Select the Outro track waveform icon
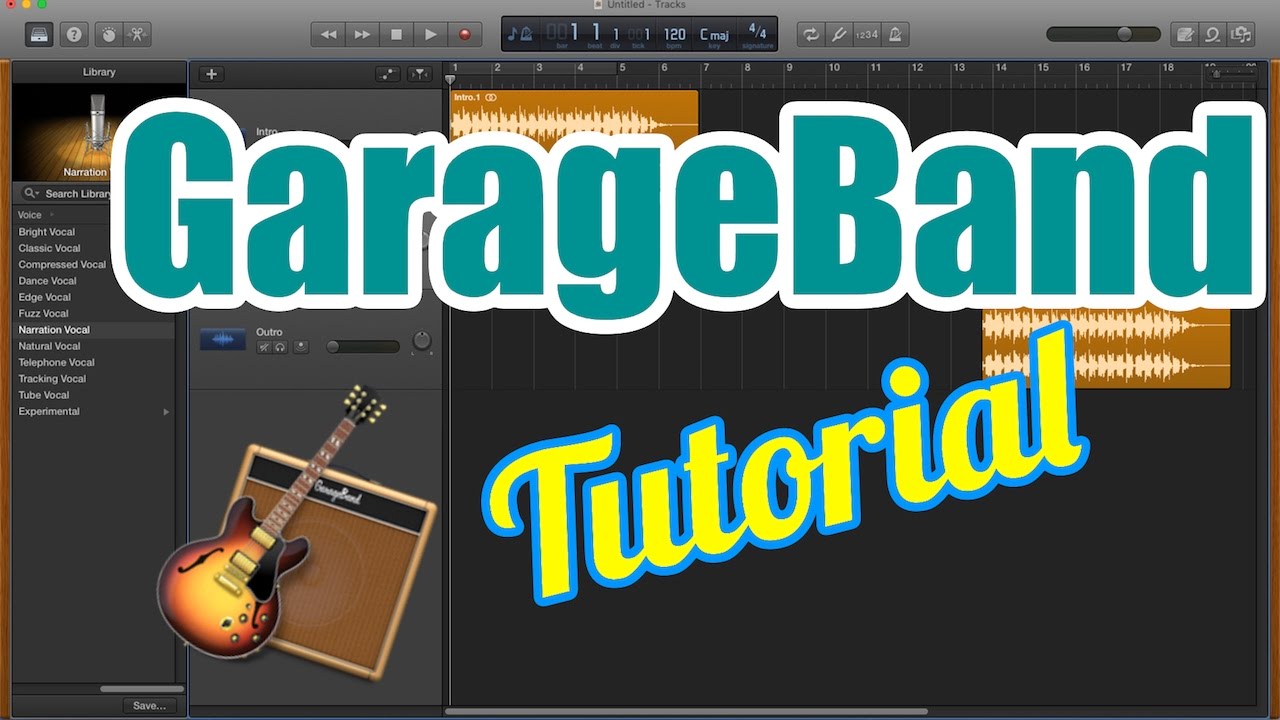Image resolution: width=1280 pixels, height=720 pixels. point(222,340)
